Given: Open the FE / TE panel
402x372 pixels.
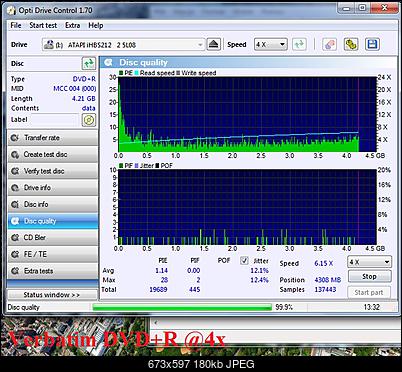Looking at the screenshot, I should [x=53, y=254].
